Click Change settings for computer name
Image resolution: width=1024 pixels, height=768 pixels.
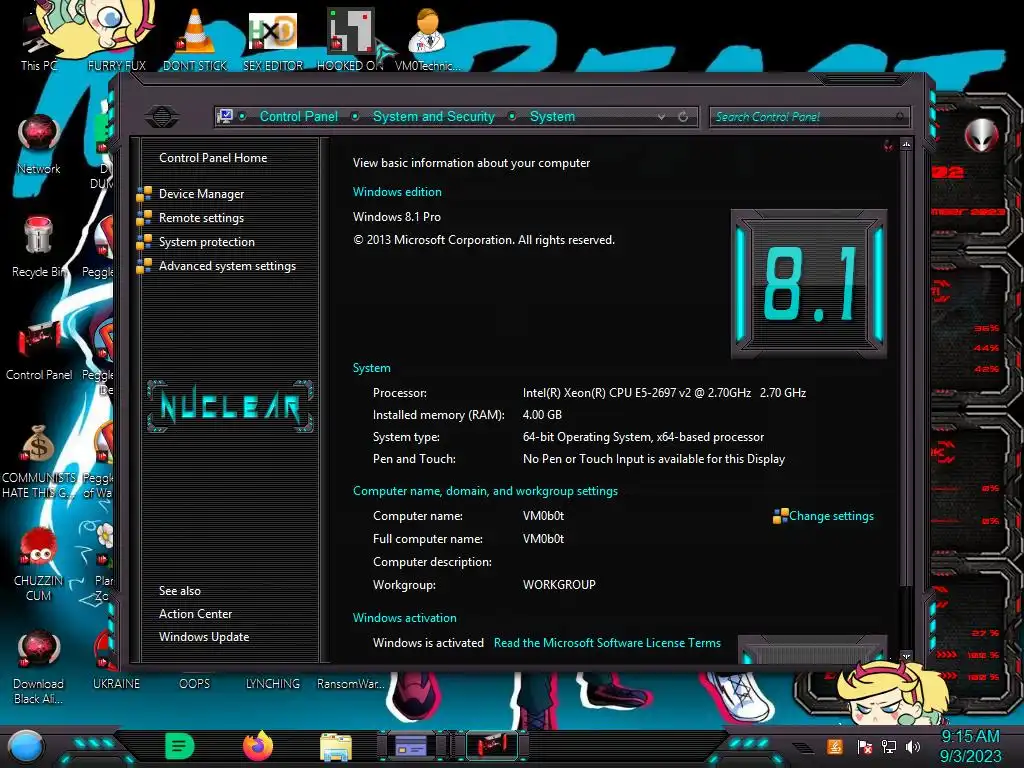pyautogui.click(x=831, y=516)
